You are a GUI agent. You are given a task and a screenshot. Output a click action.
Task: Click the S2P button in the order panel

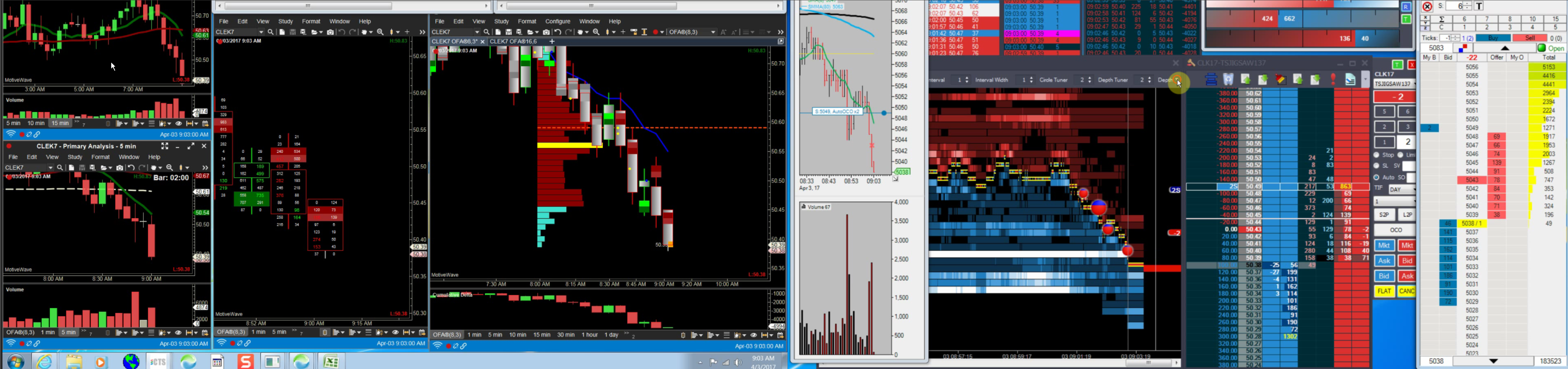click(1384, 215)
